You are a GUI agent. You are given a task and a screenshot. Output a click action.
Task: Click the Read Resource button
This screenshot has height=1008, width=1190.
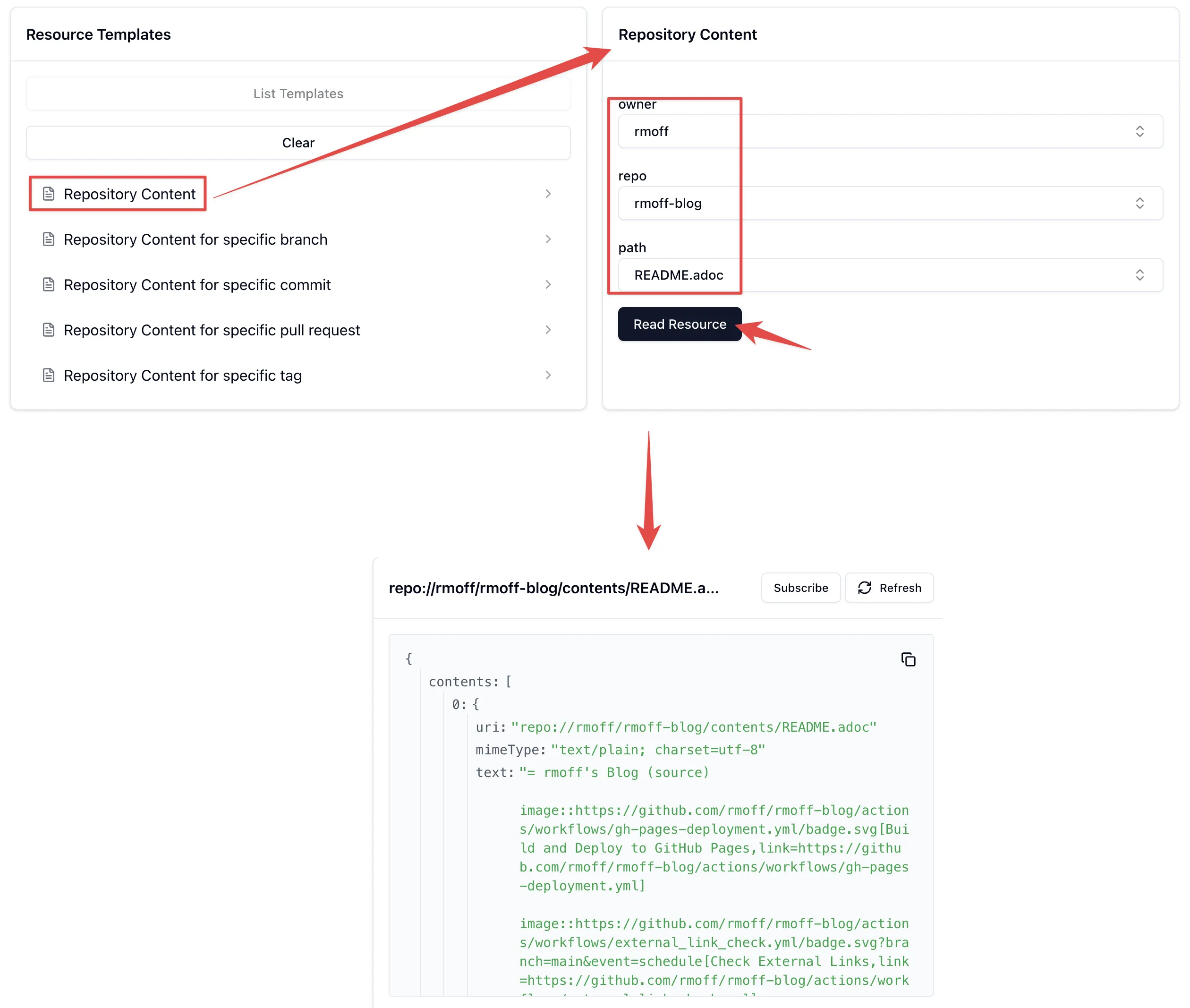(x=679, y=324)
